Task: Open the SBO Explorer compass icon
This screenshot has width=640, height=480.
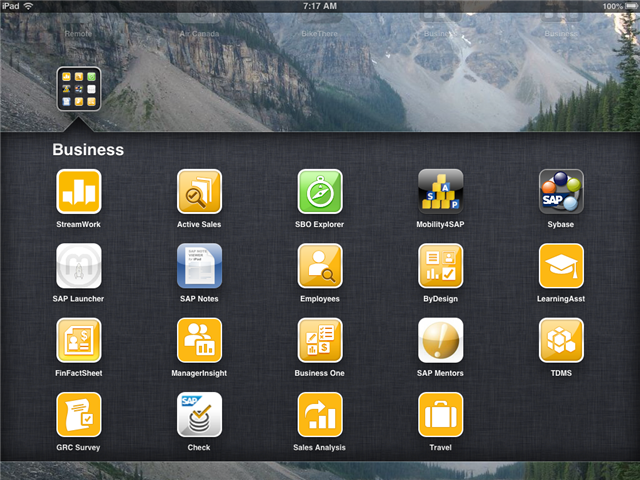Action: pos(320,191)
